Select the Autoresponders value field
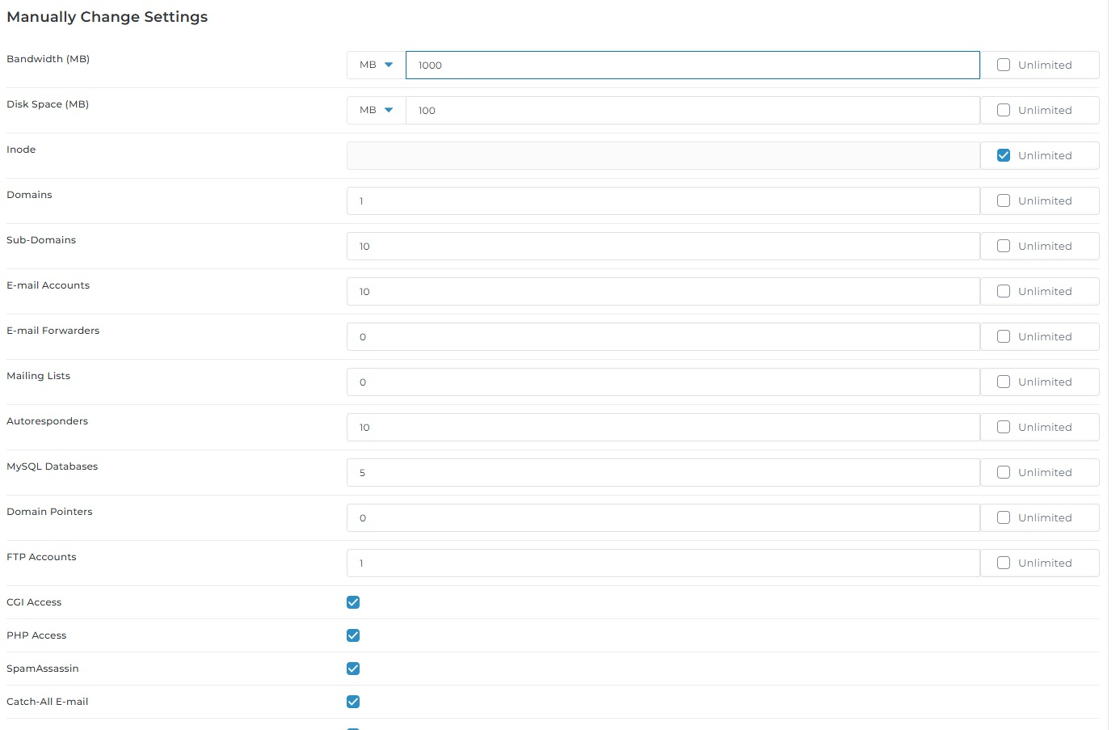The width and height of the screenshot is (1120, 730). (x=662, y=427)
